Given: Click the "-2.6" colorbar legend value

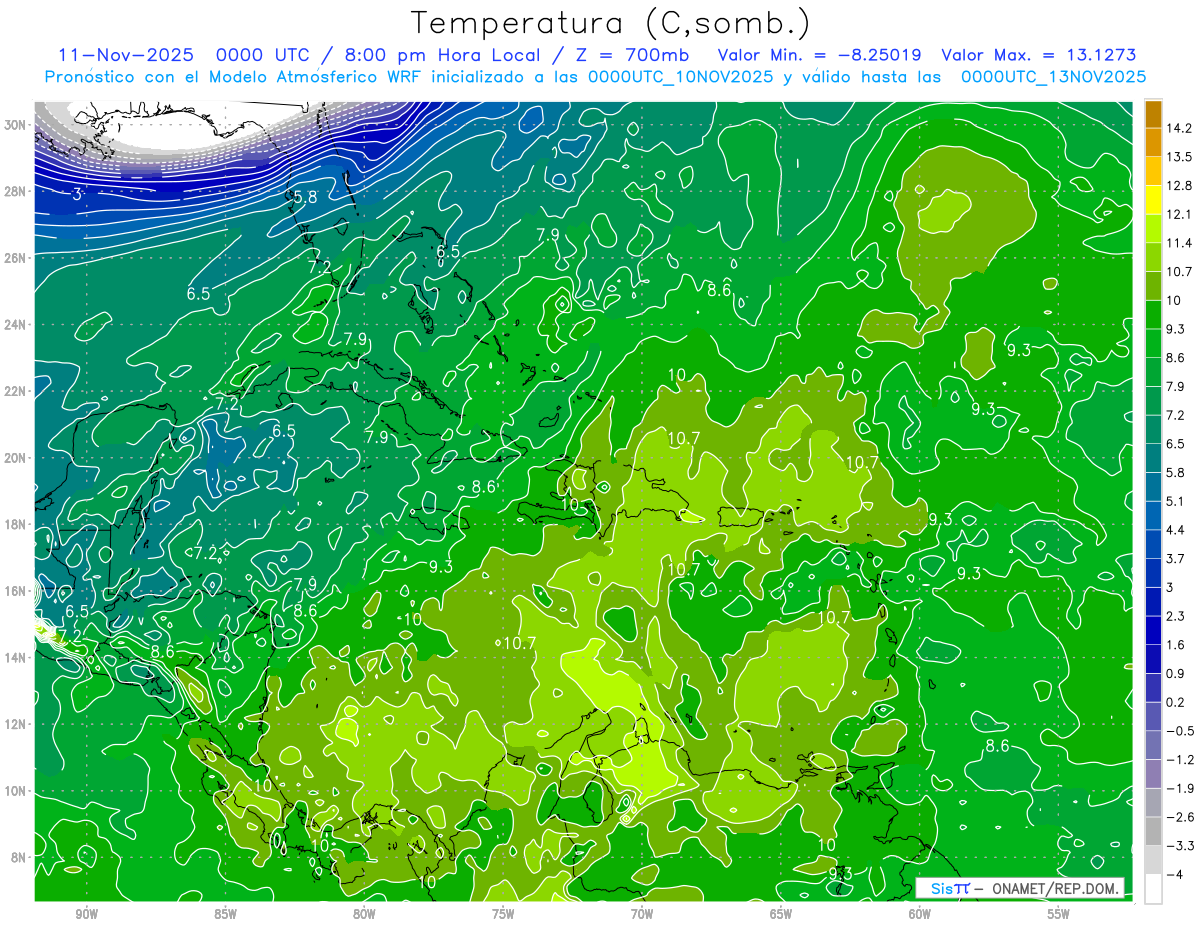Looking at the screenshot, I should tap(1180, 817).
